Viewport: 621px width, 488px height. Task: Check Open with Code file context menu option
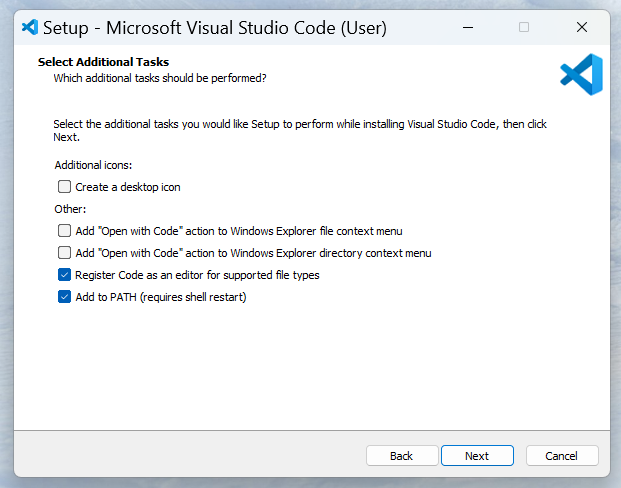65,231
